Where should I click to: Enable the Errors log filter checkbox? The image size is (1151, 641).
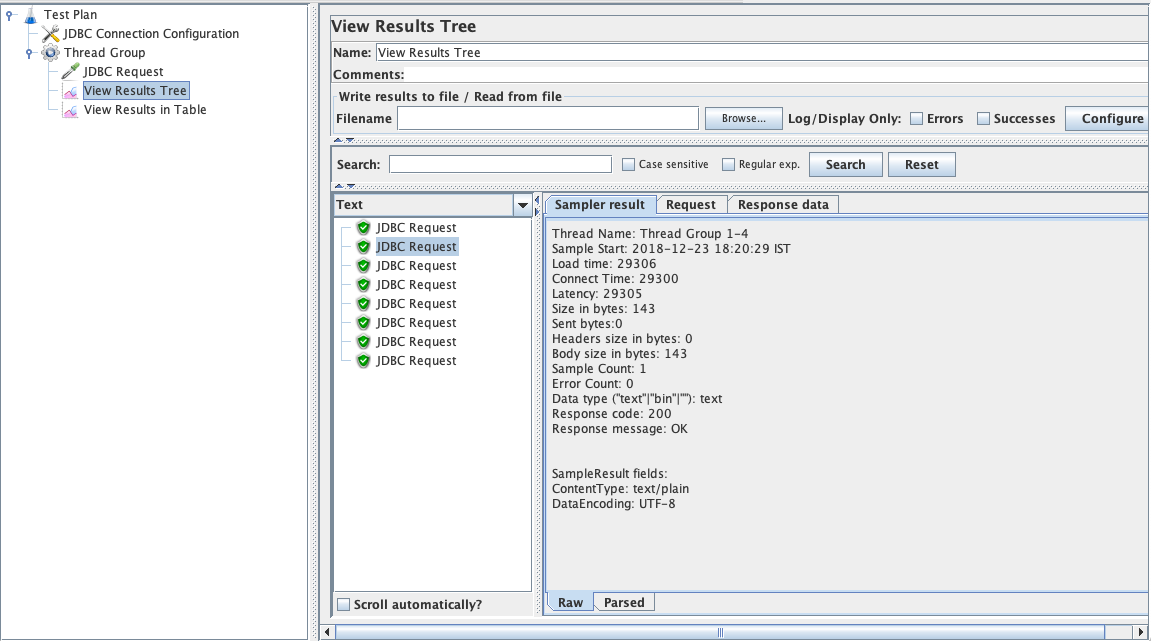click(x=914, y=117)
